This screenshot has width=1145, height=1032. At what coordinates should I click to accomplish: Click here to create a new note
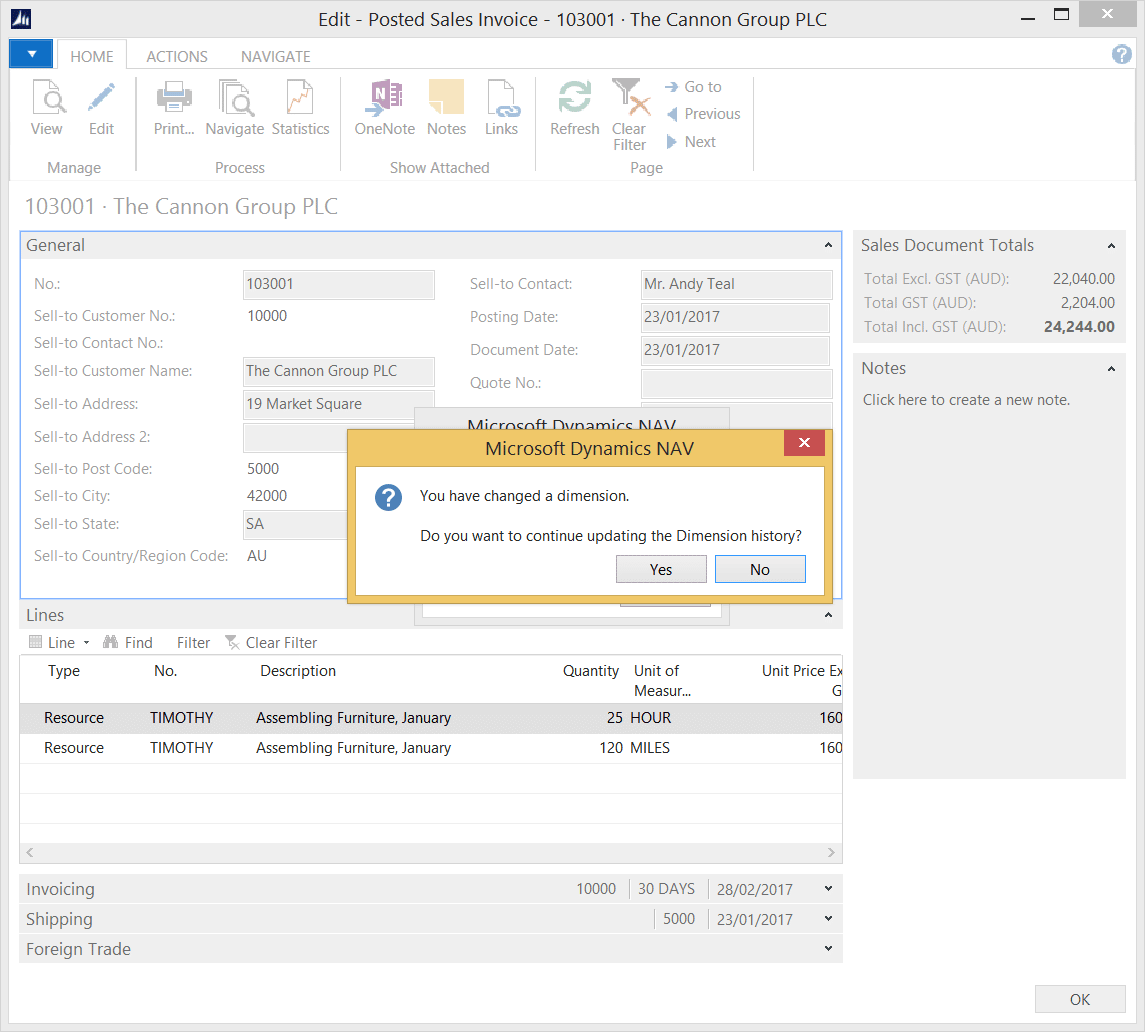[x=966, y=400]
